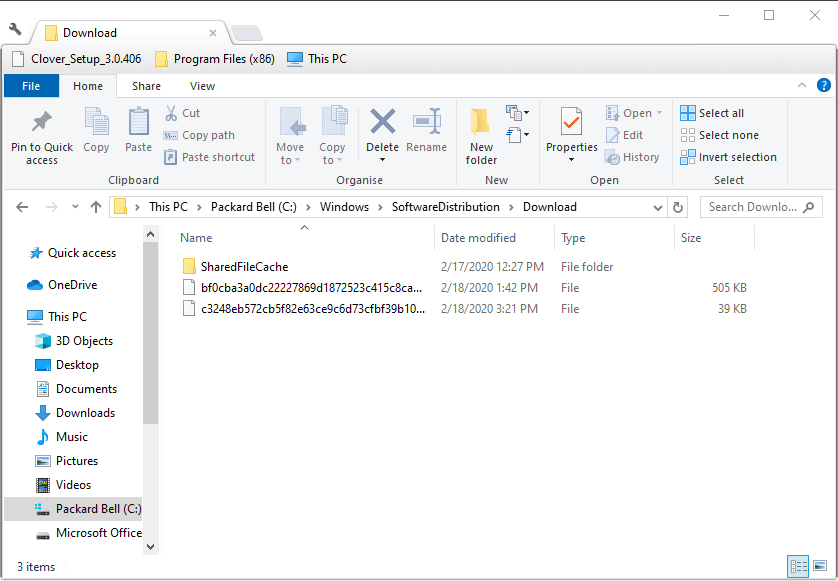Create a New folder
Viewport: 838px width, 581px height.
click(x=481, y=136)
